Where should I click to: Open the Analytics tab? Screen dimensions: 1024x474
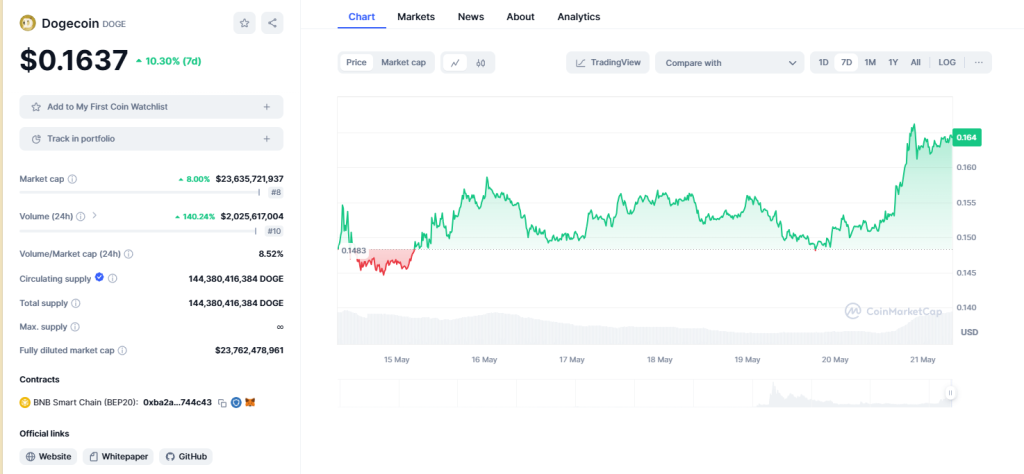click(x=578, y=17)
